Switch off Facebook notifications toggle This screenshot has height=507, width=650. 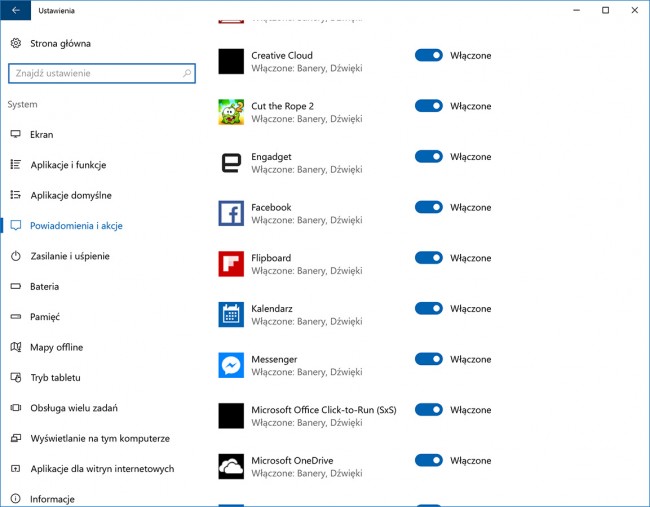click(x=429, y=207)
